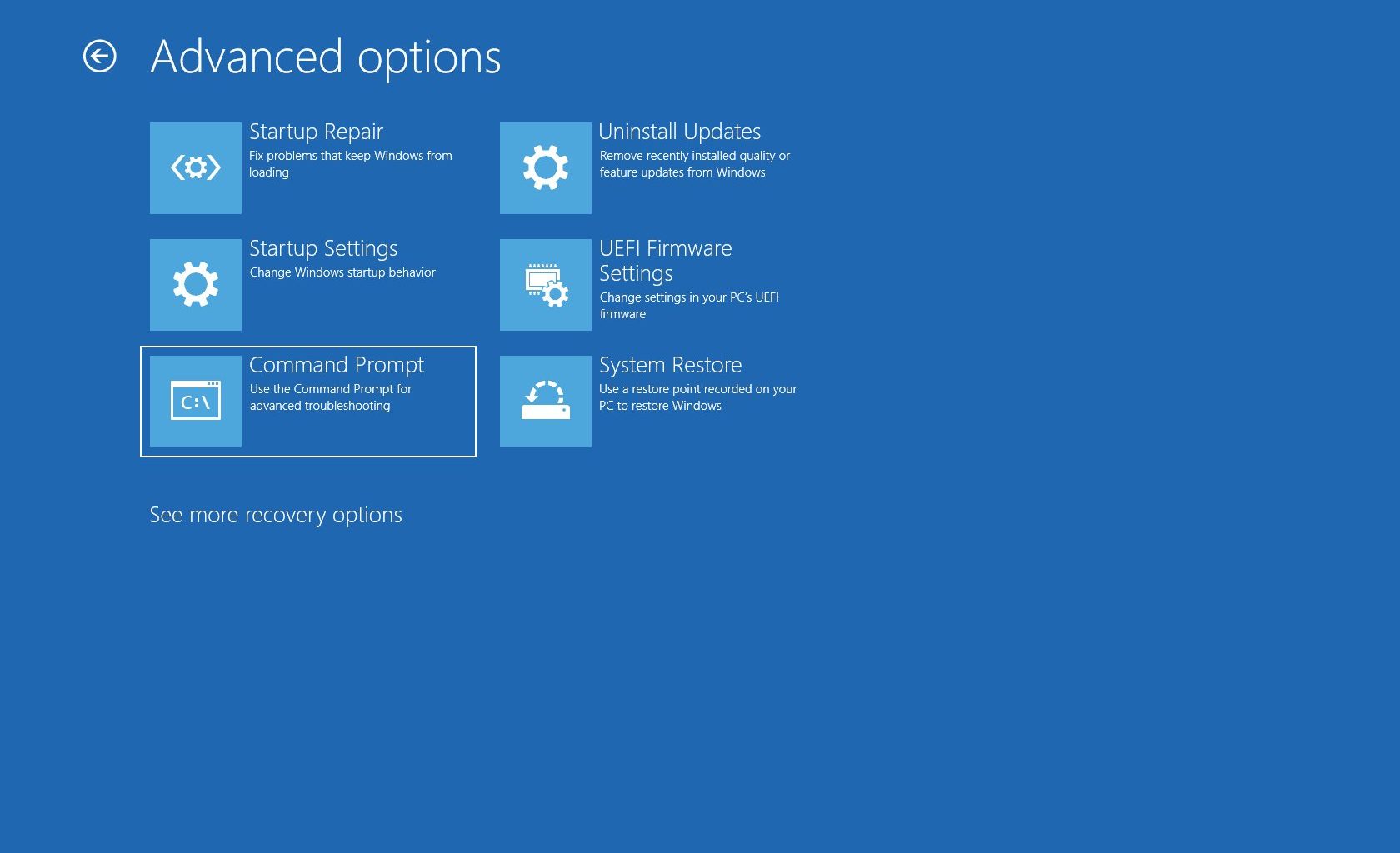Choose the UEFI Firmware Settings title
The height and width of the screenshot is (853, 1400).
tap(666, 261)
